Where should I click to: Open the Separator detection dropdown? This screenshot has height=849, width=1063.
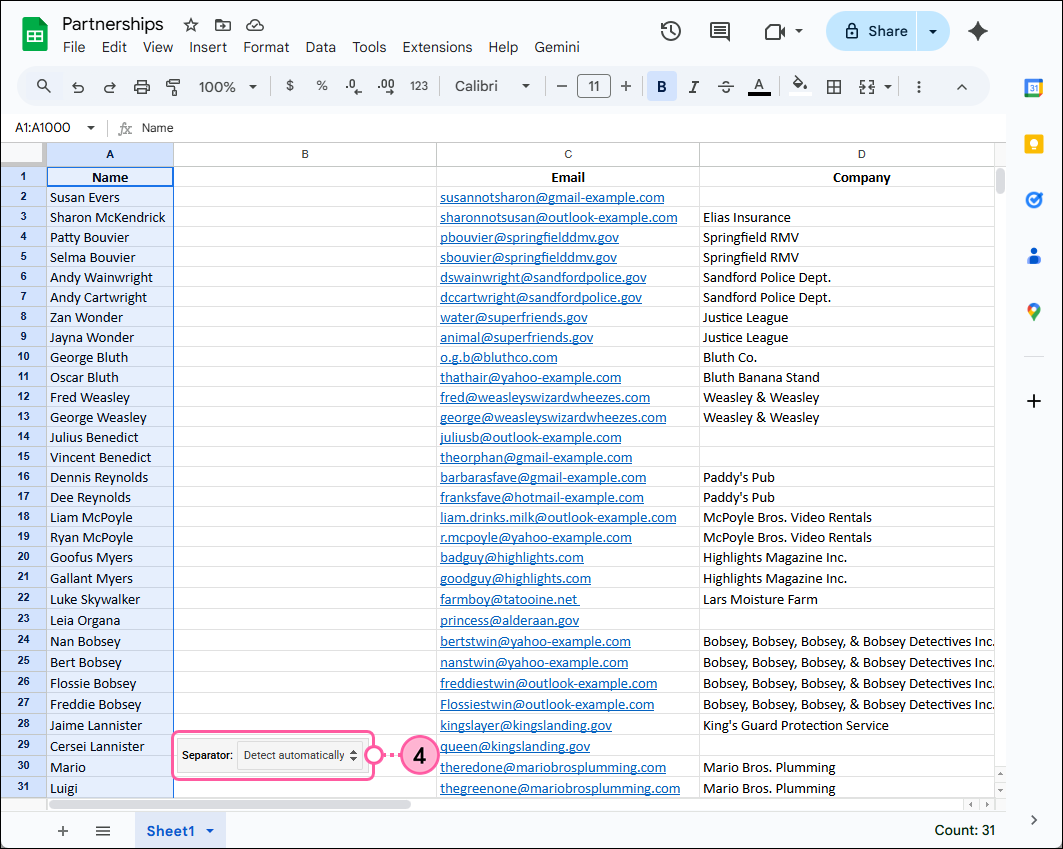300,755
